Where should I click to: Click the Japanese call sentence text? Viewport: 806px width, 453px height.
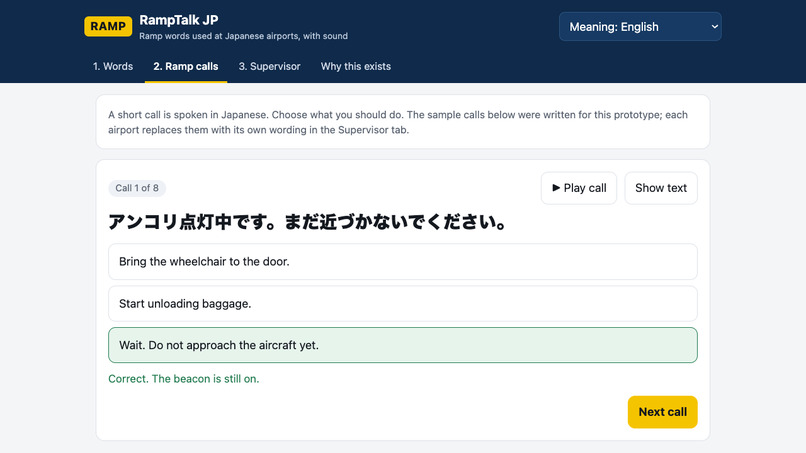307,222
